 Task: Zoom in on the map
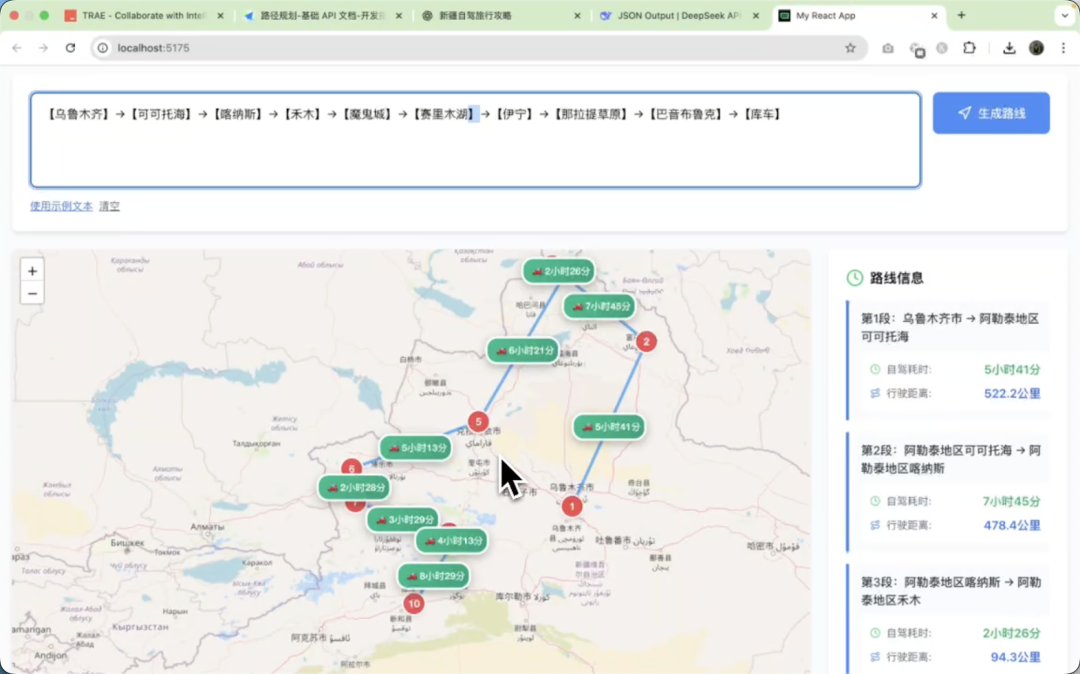tap(32, 271)
